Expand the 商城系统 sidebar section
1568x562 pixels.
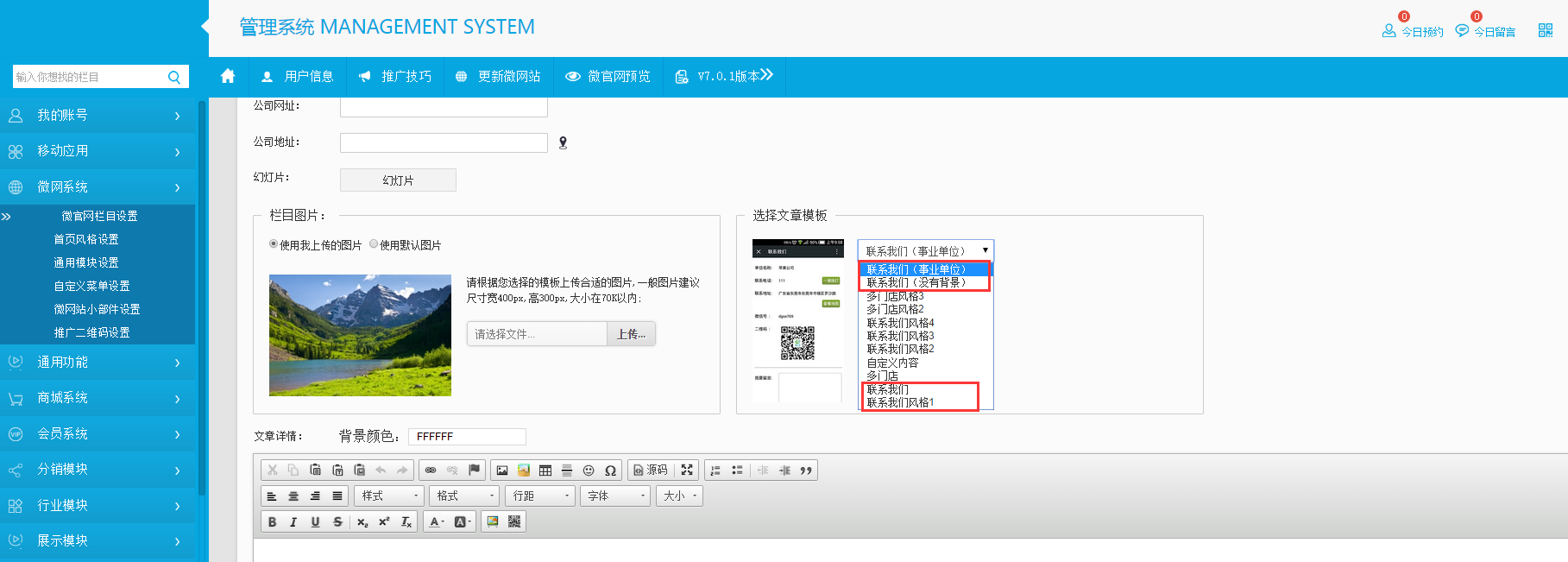pos(98,398)
